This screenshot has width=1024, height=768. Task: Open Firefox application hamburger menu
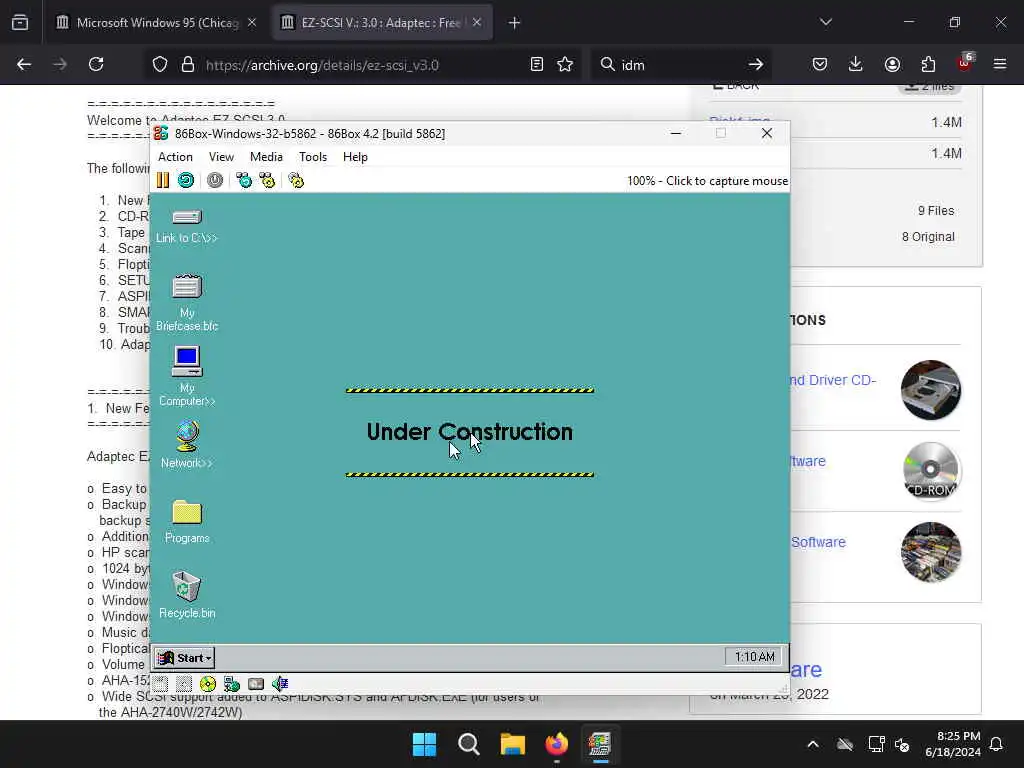click(x=1000, y=65)
